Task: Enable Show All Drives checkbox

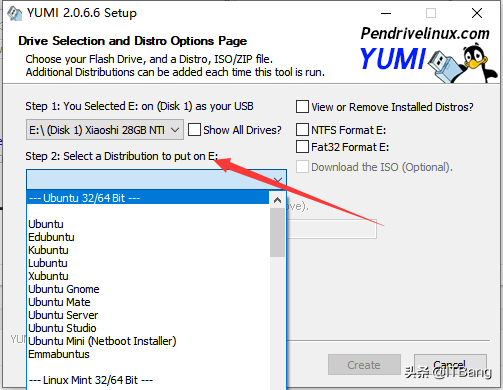Action: [194, 130]
